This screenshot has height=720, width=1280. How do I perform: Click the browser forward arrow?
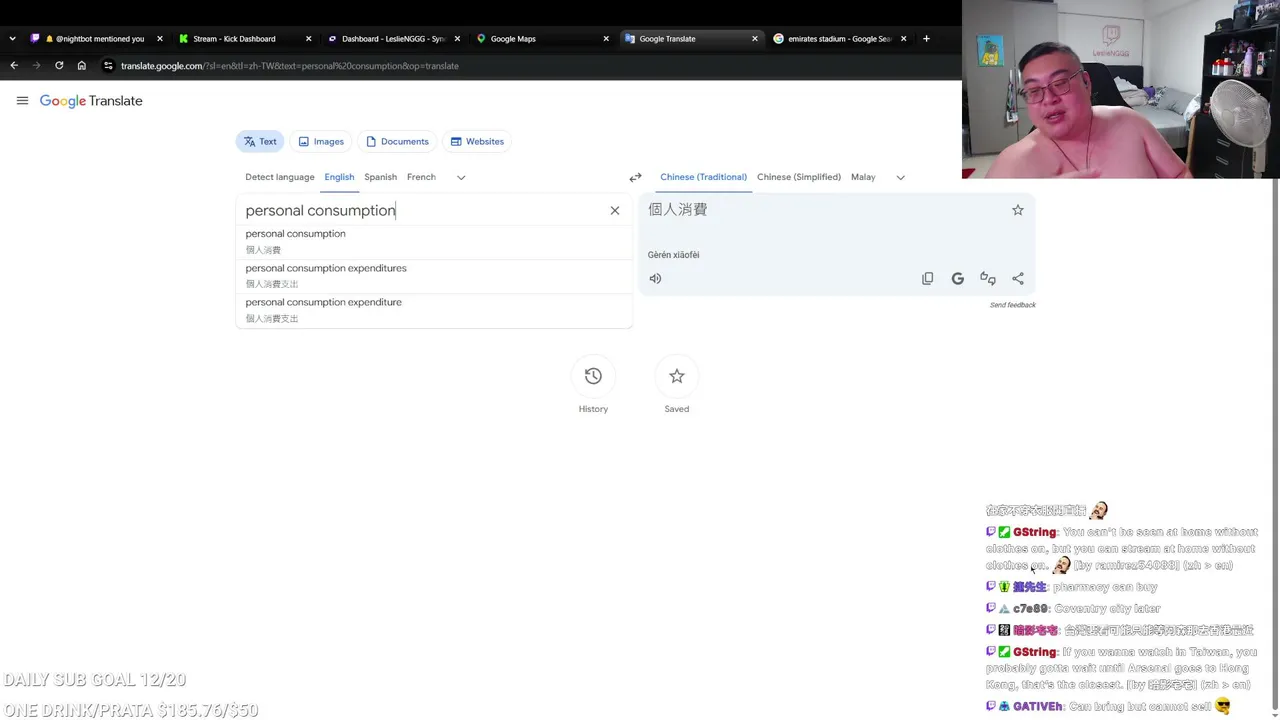pyautogui.click(x=37, y=66)
